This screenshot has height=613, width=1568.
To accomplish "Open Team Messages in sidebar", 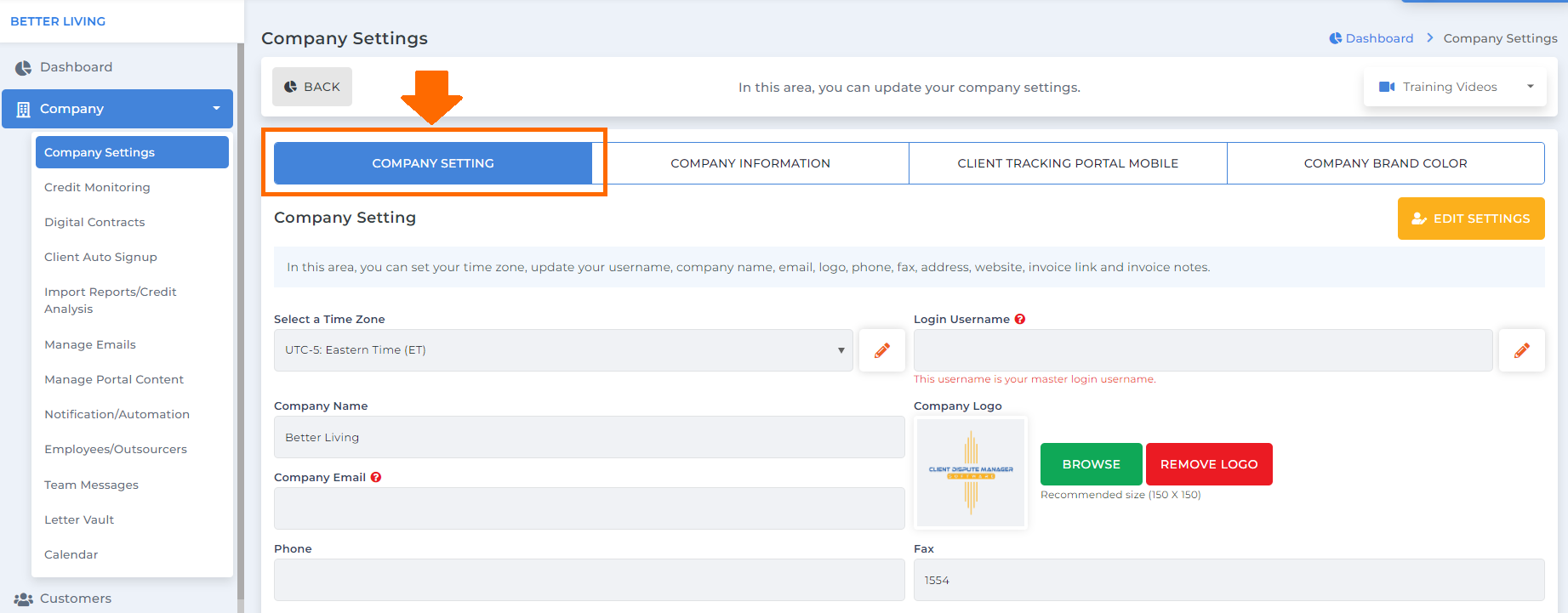I will pyautogui.click(x=91, y=485).
